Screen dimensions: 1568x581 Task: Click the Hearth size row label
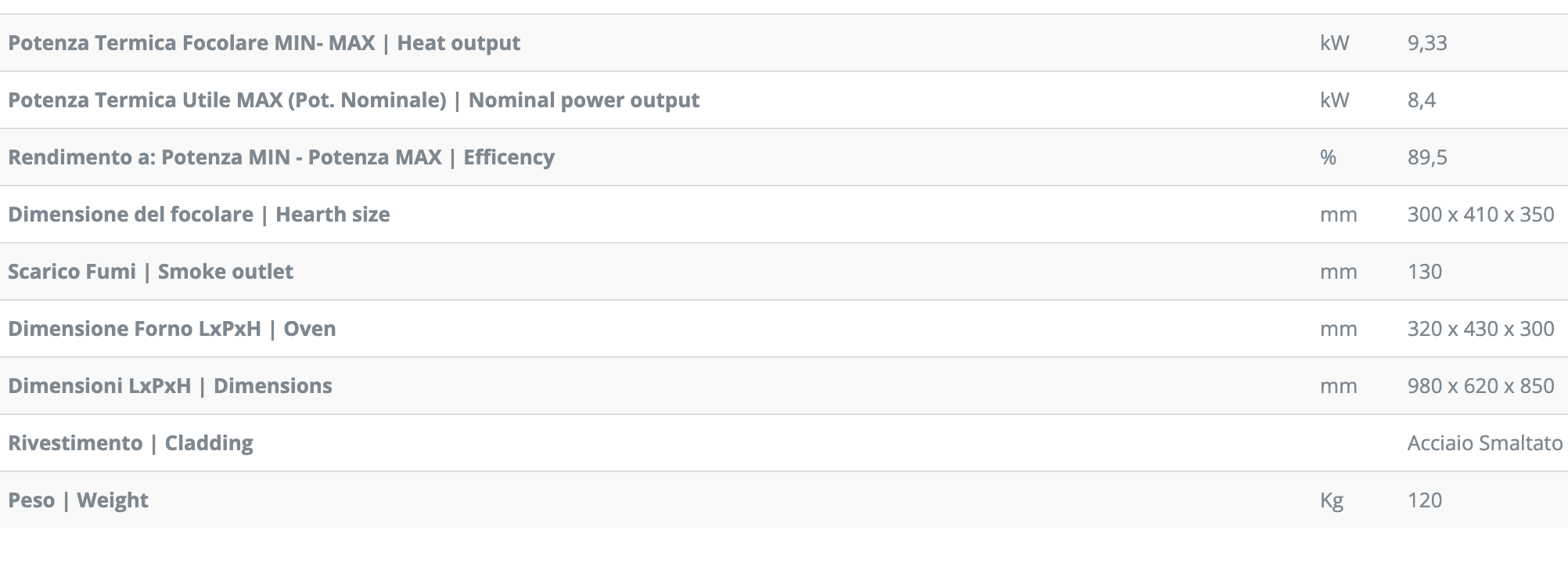pos(199,215)
